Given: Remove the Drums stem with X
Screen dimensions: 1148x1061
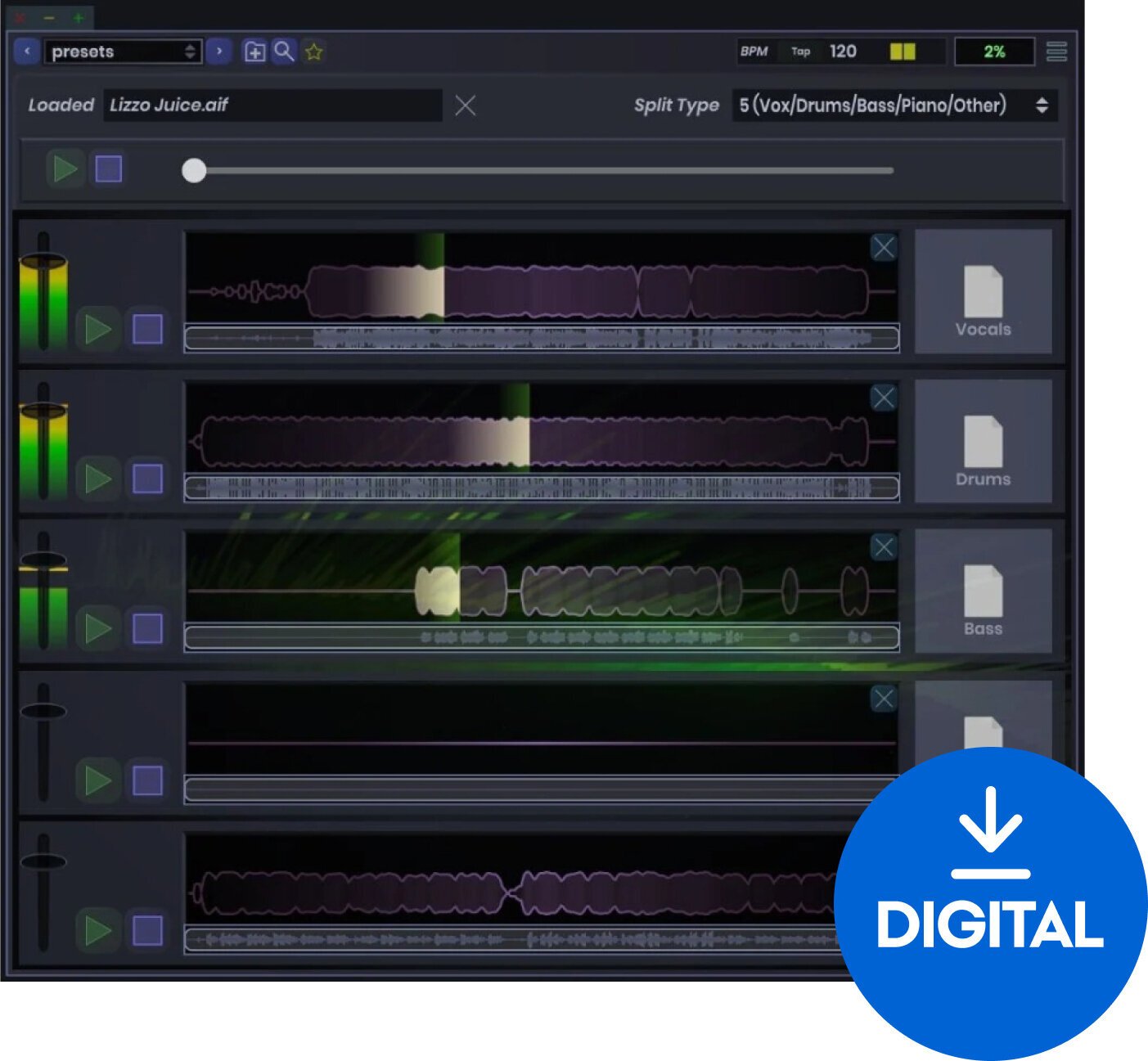Looking at the screenshot, I should coord(884,398).
